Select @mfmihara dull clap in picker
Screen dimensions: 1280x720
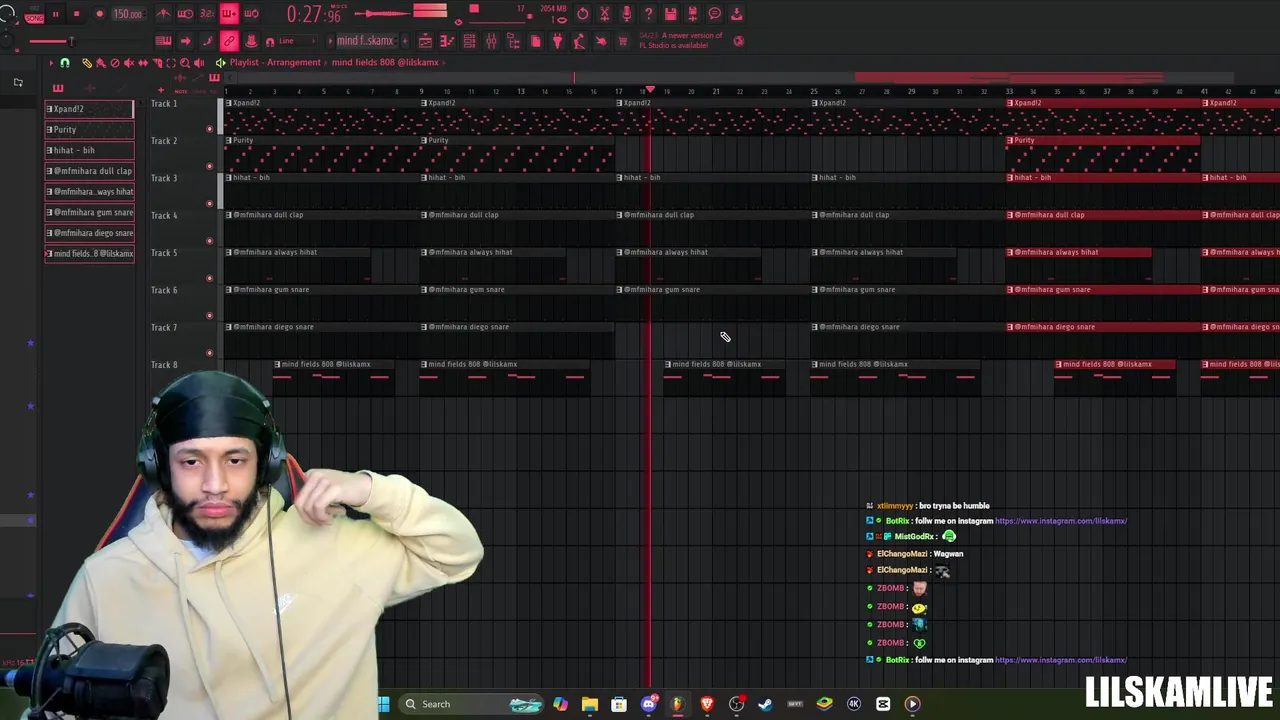click(89, 171)
